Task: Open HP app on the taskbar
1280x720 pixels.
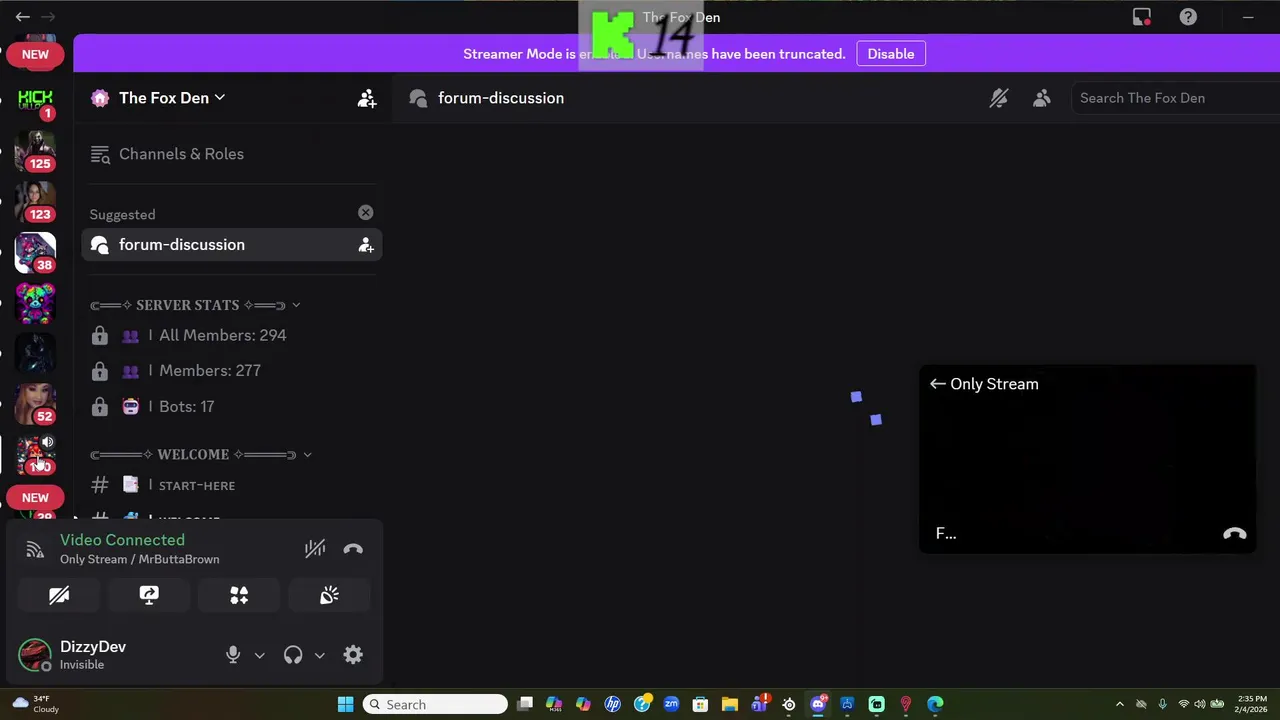Action: point(613,705)
